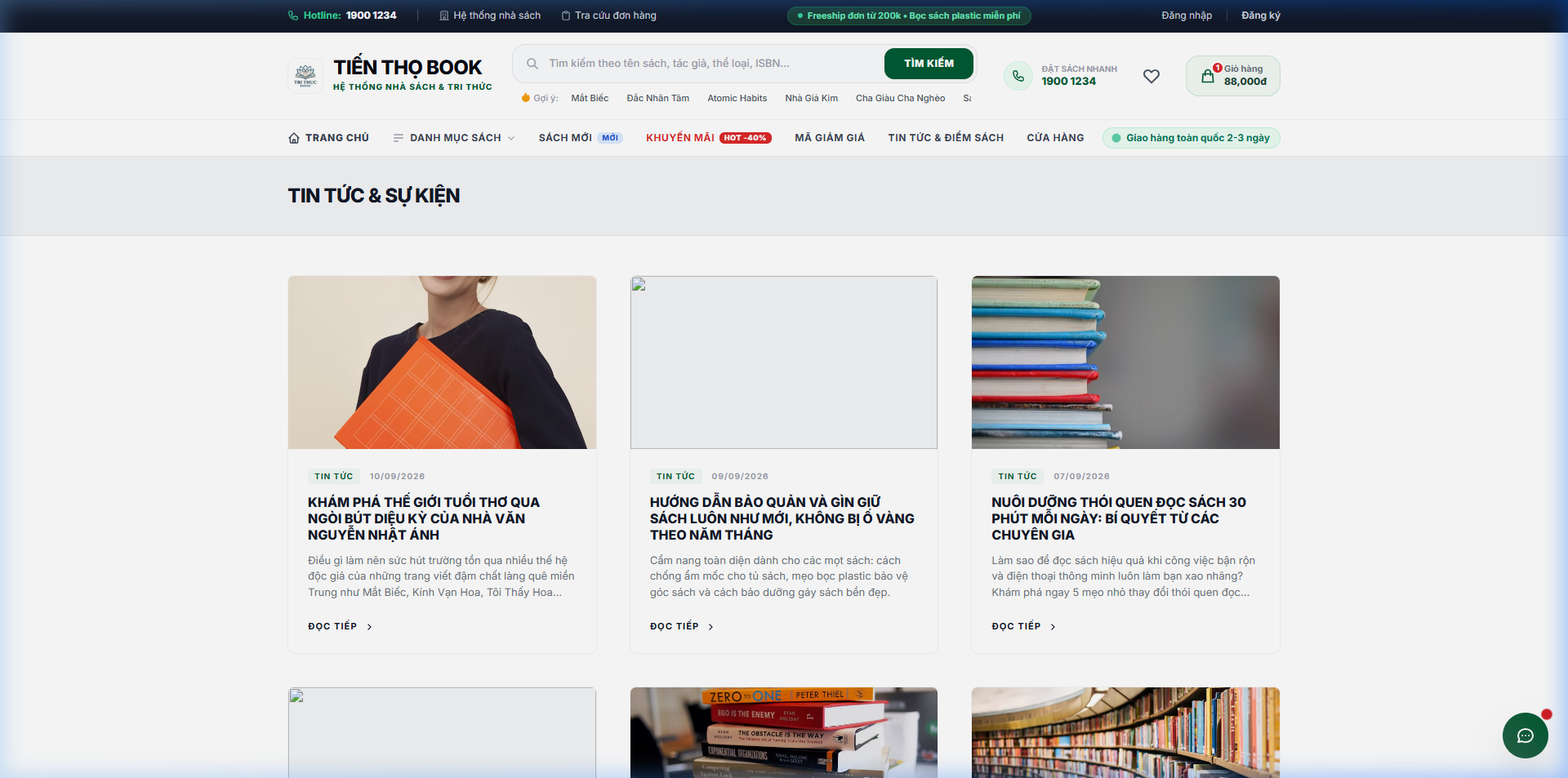Viewport: 1568px width, 778px height.
Task: Open Tra cứu đơn hàng link
Action: click(608, 16)
